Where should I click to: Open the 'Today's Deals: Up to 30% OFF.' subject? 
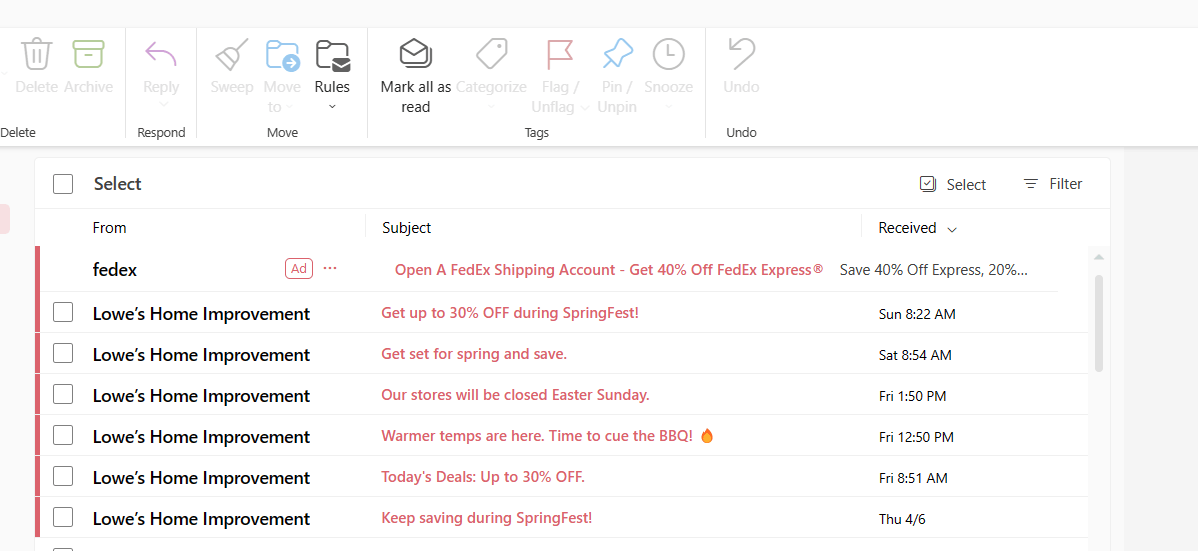483,478
